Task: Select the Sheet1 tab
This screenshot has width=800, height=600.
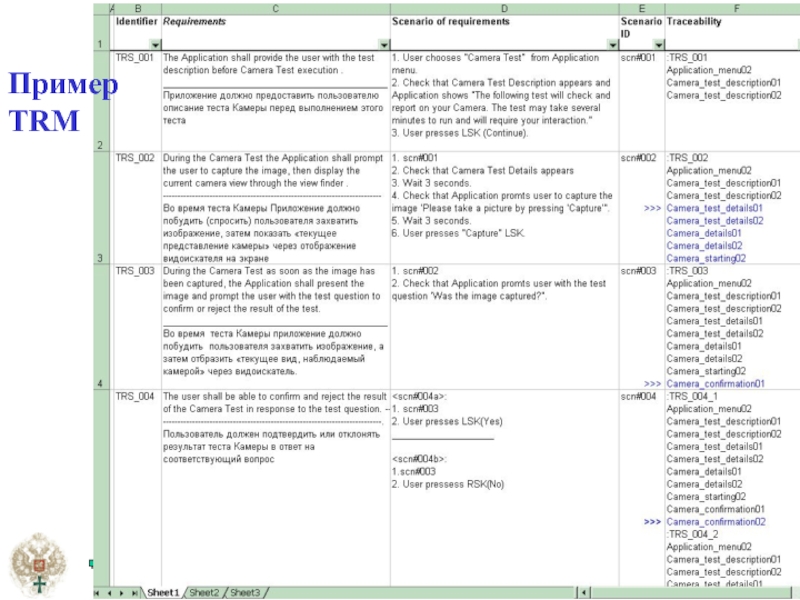Action: click(163, 592)
